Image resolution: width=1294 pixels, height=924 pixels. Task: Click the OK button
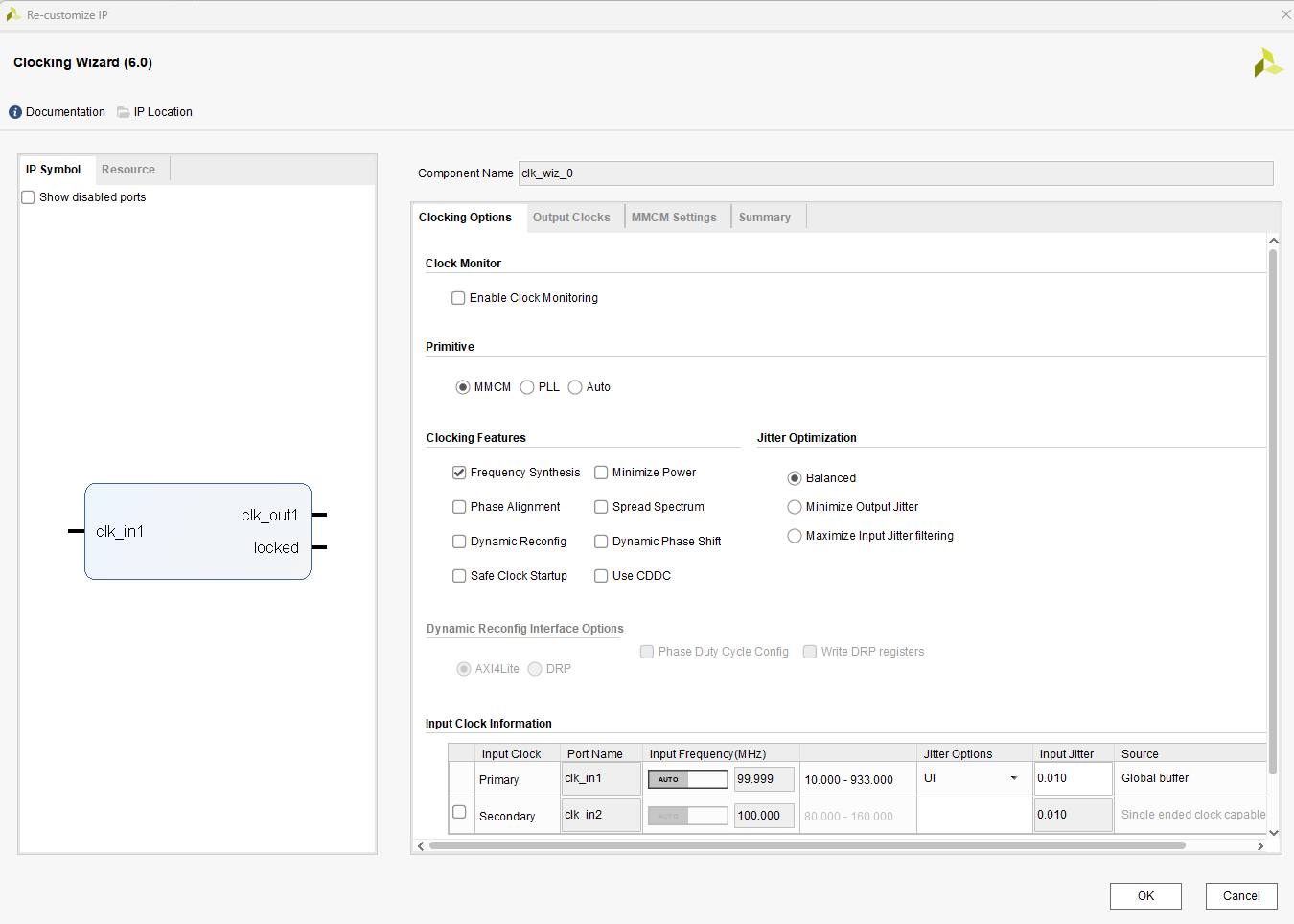pyautogui.click(x=1145, y=896)
